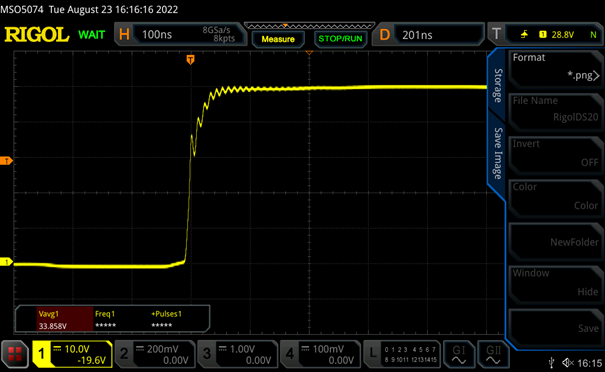Screen dimensions: 605x372
Task: Click the GII function generator icon
Action: point(493,354)
